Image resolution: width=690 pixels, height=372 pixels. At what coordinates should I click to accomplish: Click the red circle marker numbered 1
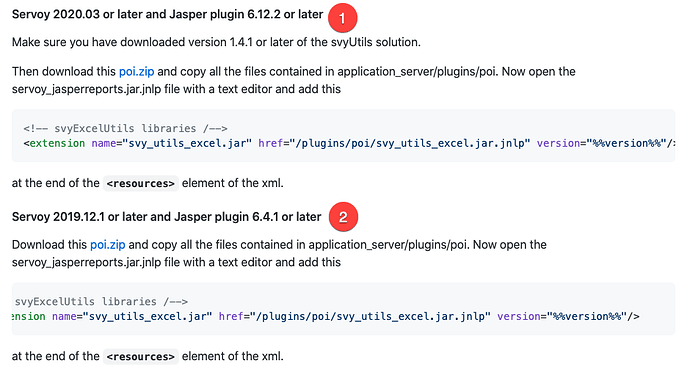[342, 18]
